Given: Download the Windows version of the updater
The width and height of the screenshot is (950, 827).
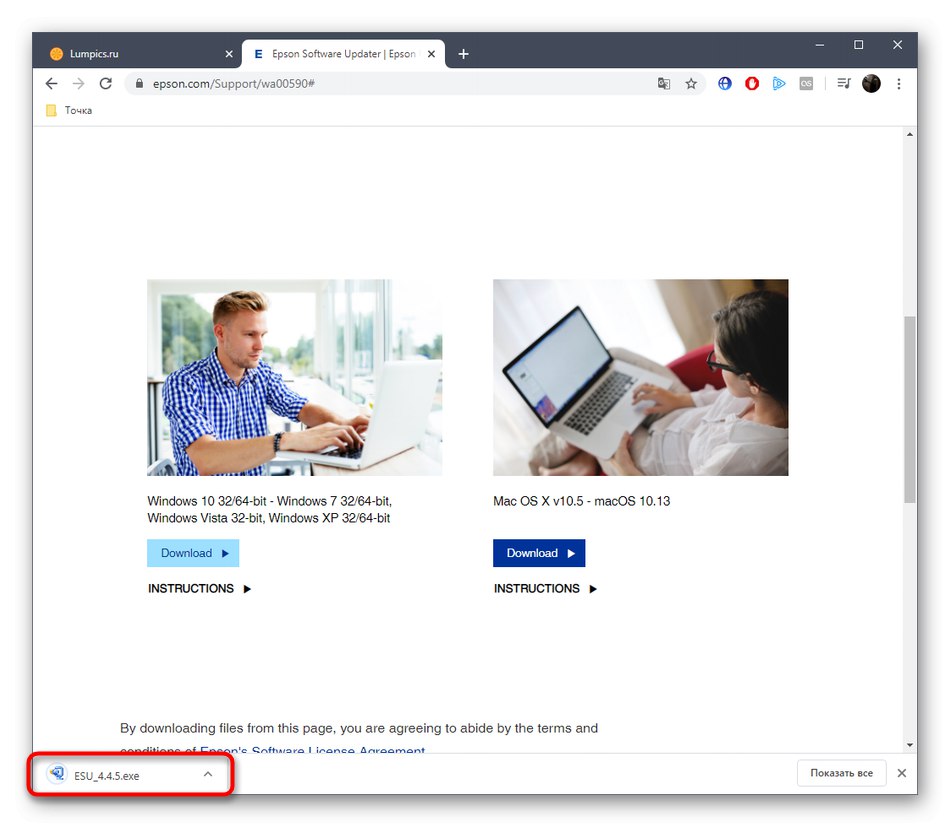Looking at the screenshot, I should pyautogui.click(x=193, y=553).
